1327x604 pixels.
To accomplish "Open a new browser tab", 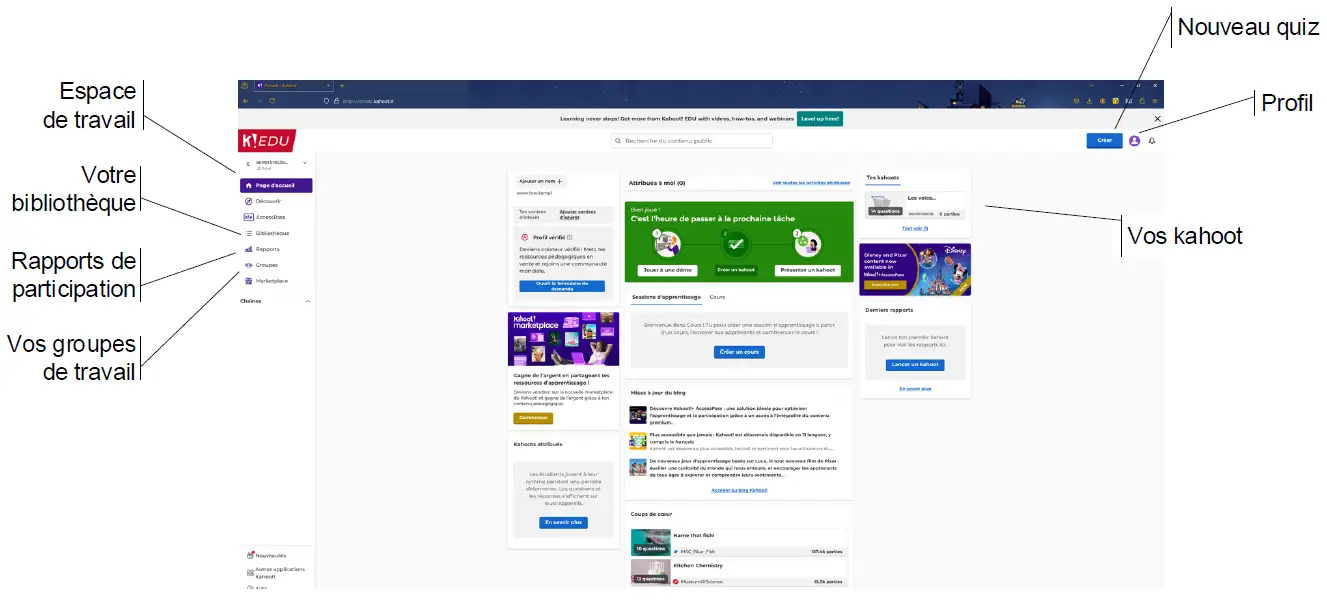I will [341, 86].
